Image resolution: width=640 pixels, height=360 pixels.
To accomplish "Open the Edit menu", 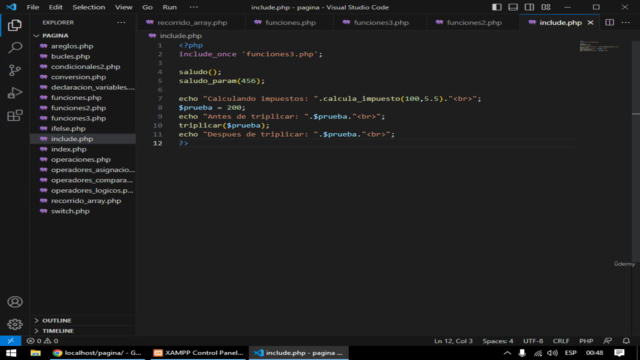I will [56, 7].
